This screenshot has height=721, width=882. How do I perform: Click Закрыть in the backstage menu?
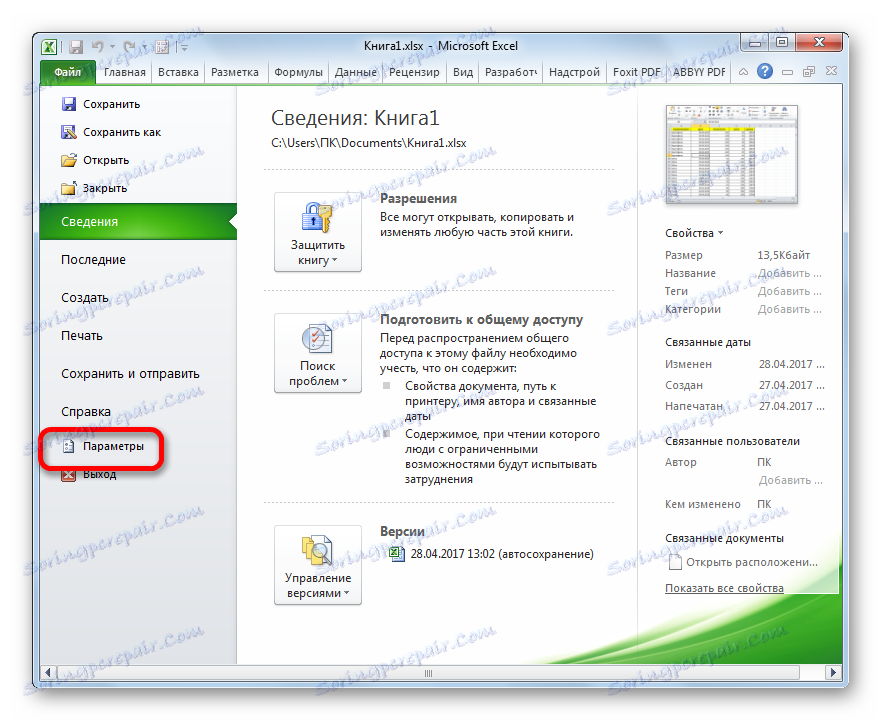[x=105, y=188]
